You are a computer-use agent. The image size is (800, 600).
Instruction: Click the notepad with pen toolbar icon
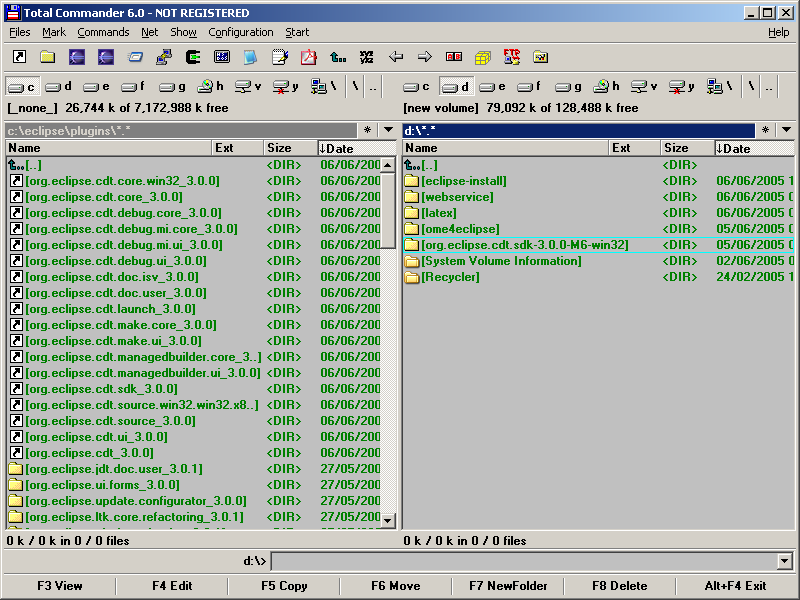pos(280,57)
